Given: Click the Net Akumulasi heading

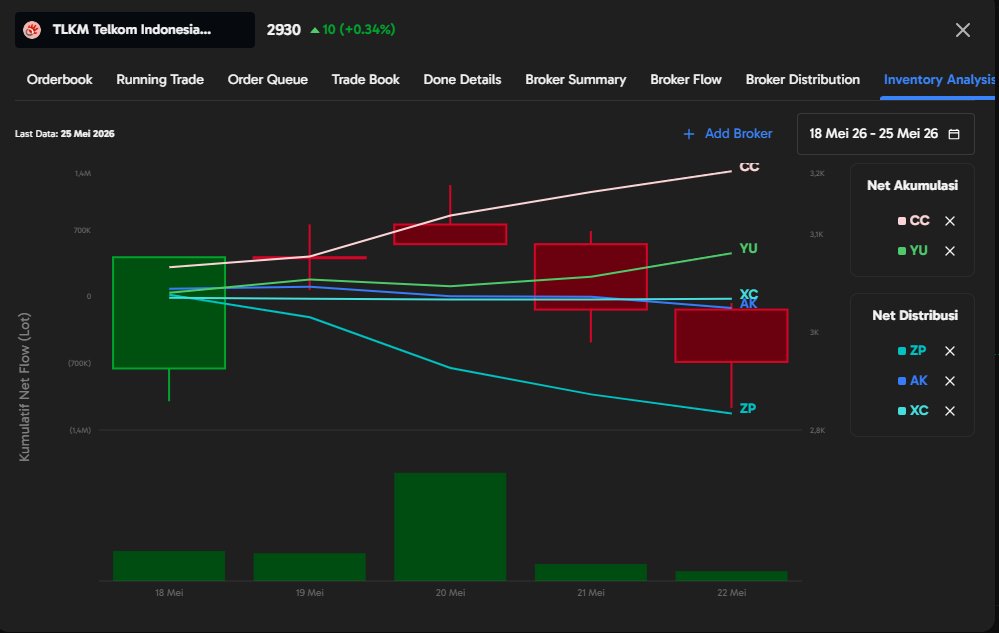Looking at the screenshot, I should click(x=912, y=185).
